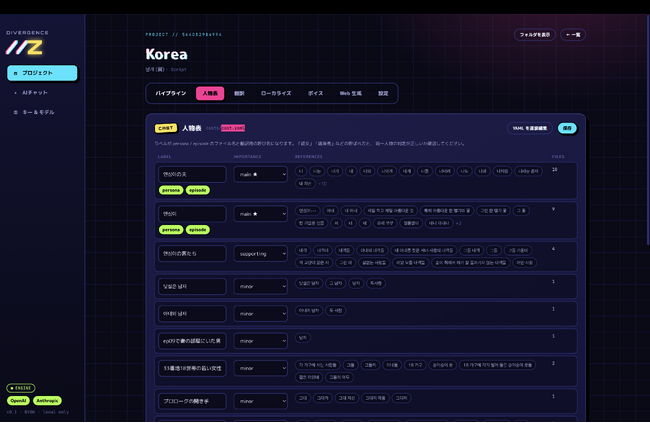650x423 pixels.
Task: Toggle the persona tag in the second cast row
Action: (x=171, y=230)
